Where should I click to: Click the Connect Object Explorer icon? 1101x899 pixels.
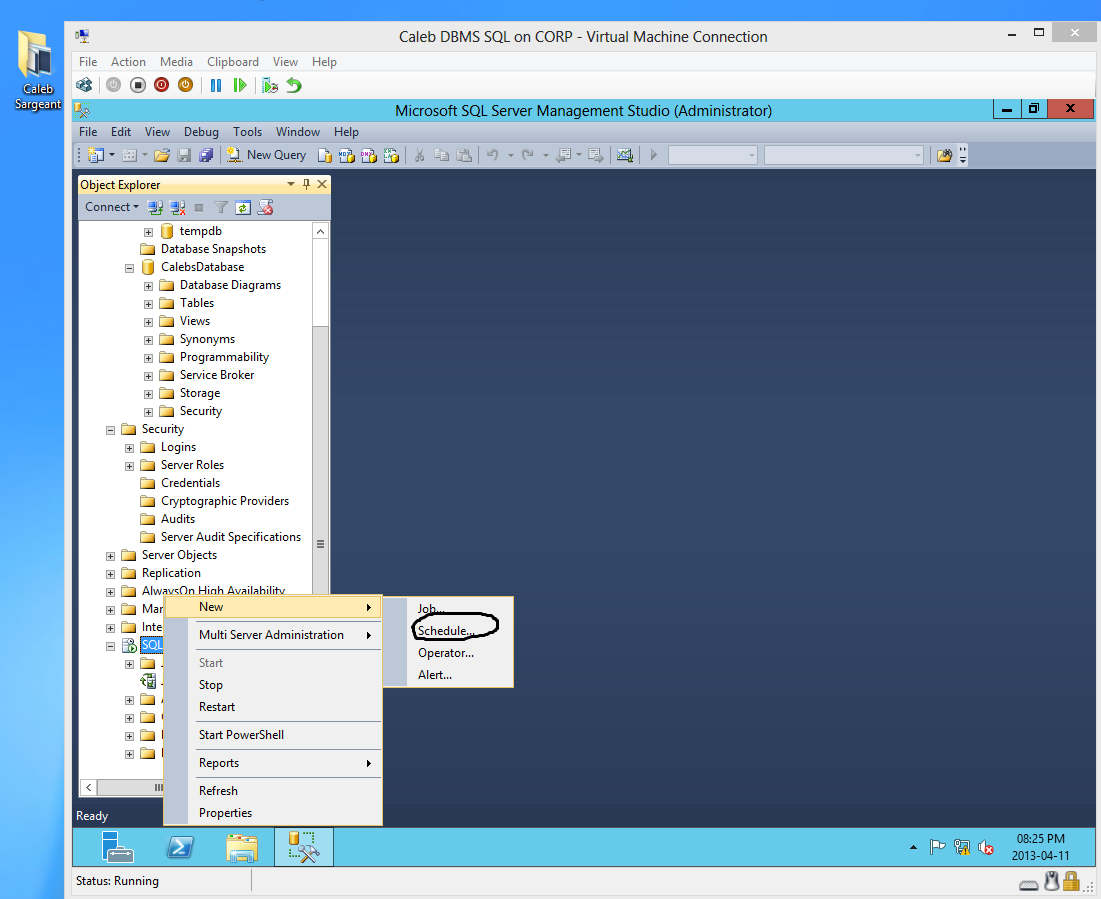click(x=154, y=207)
